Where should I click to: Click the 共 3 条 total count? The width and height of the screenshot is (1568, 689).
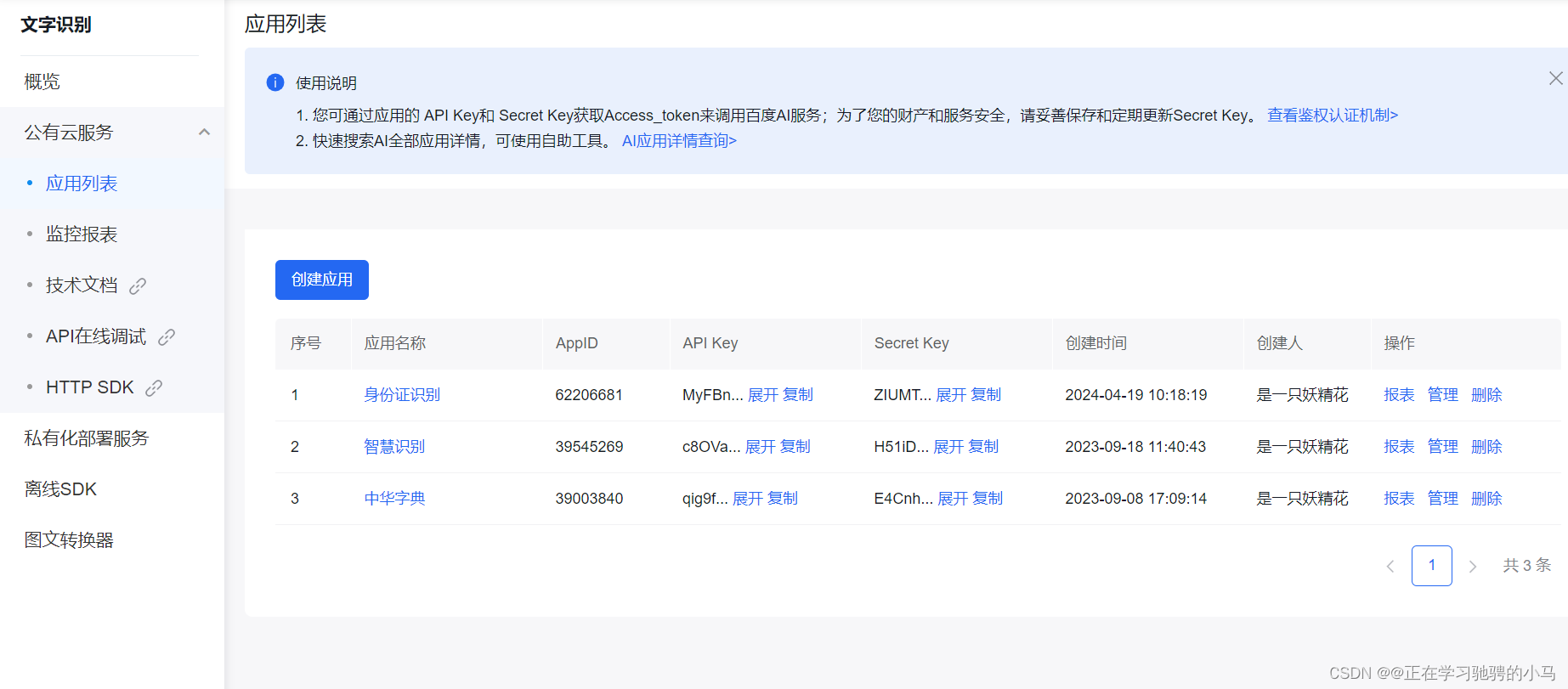[x=1527, y=566]
